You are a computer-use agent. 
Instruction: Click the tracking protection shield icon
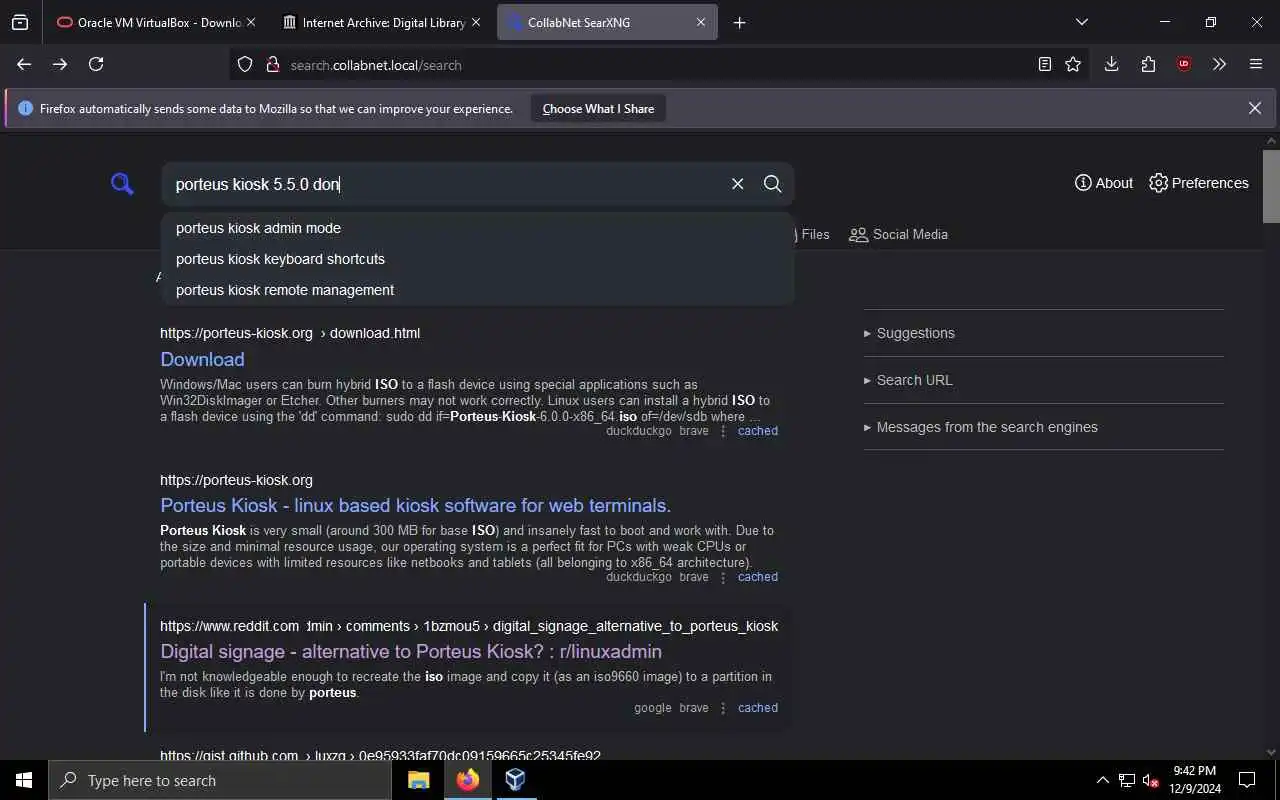pos(245,64)
